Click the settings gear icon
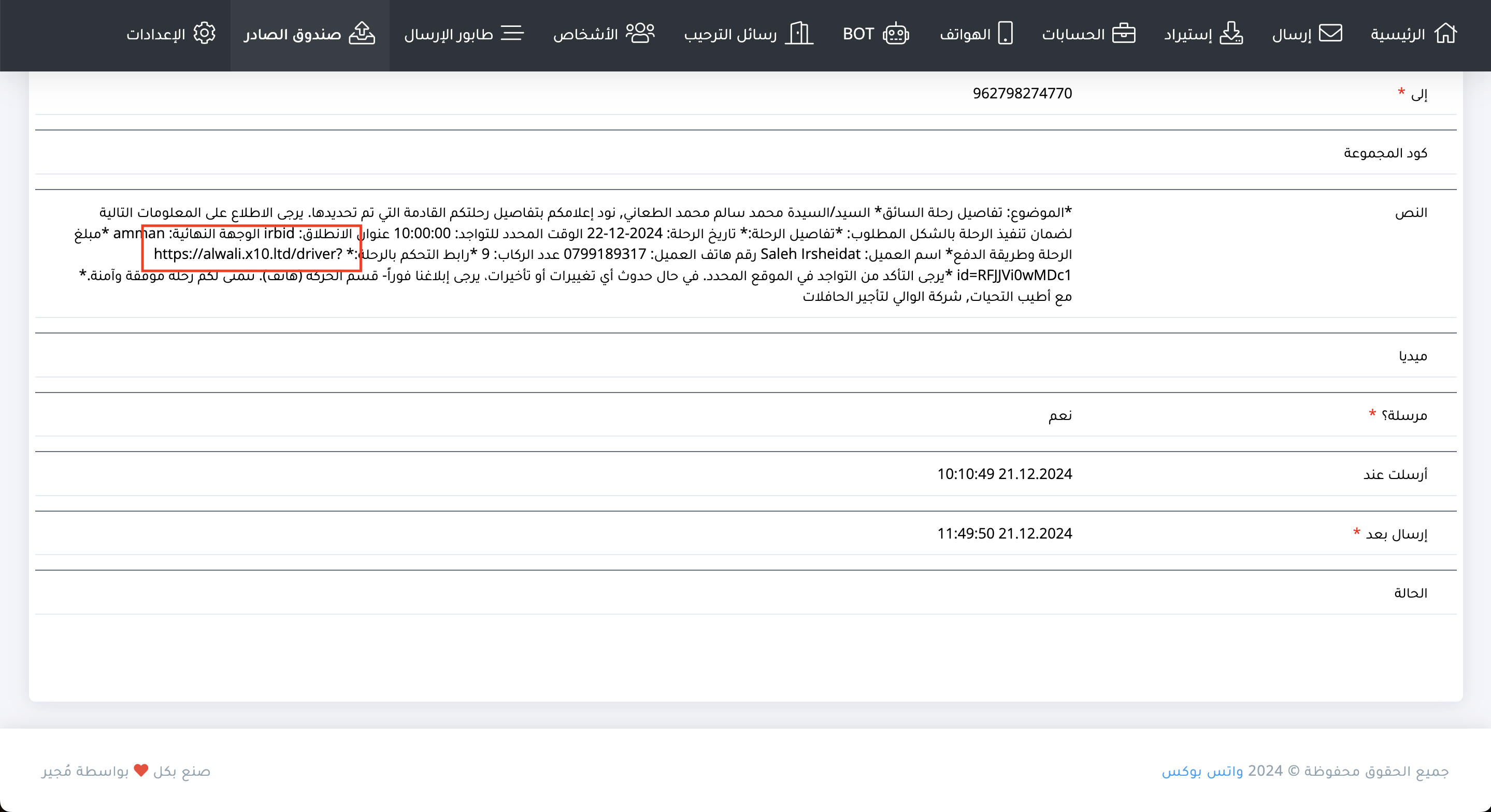This screenshot has width=1491, height=812. pos(204,34)
